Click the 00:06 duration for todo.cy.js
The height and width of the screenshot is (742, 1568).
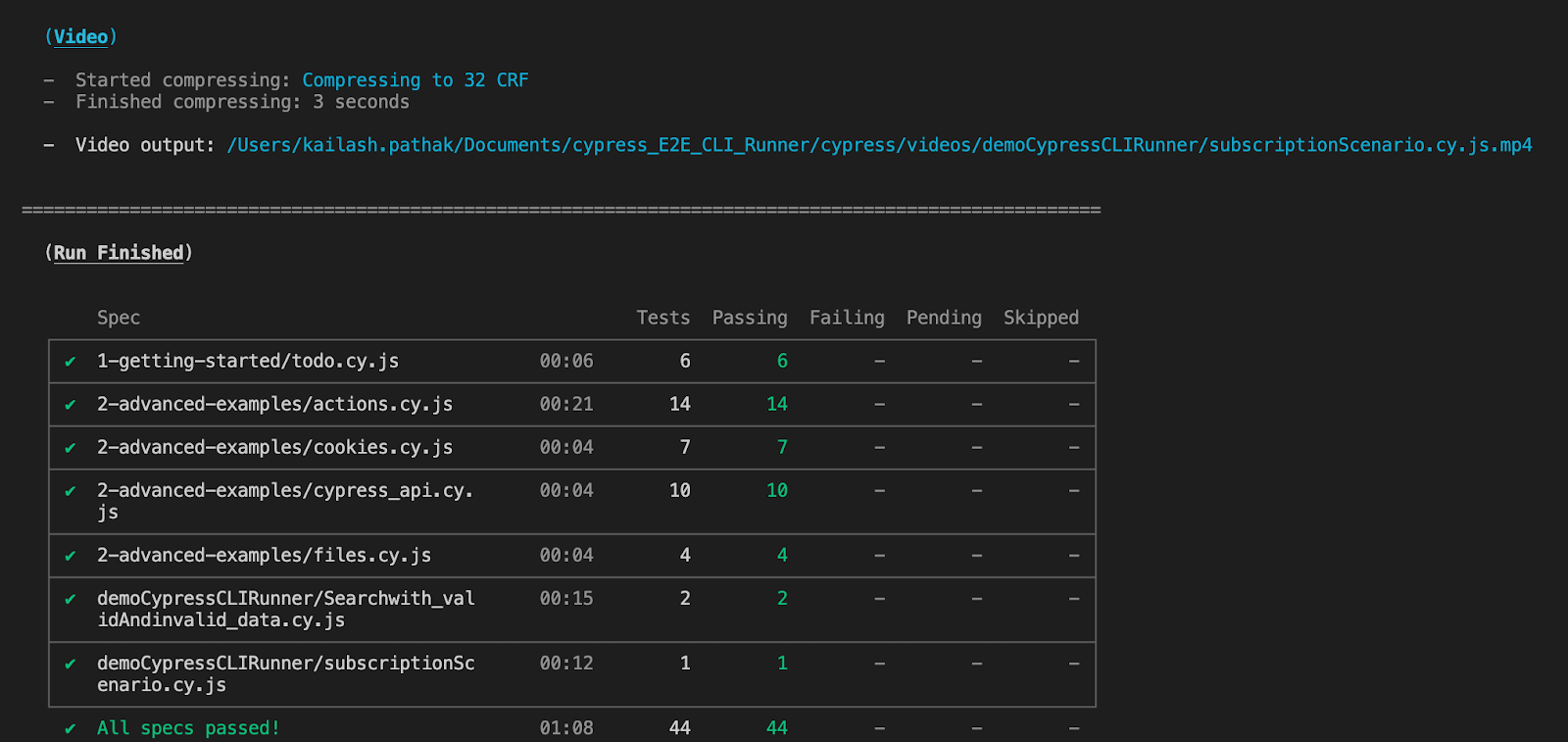(x=566, y=361)
